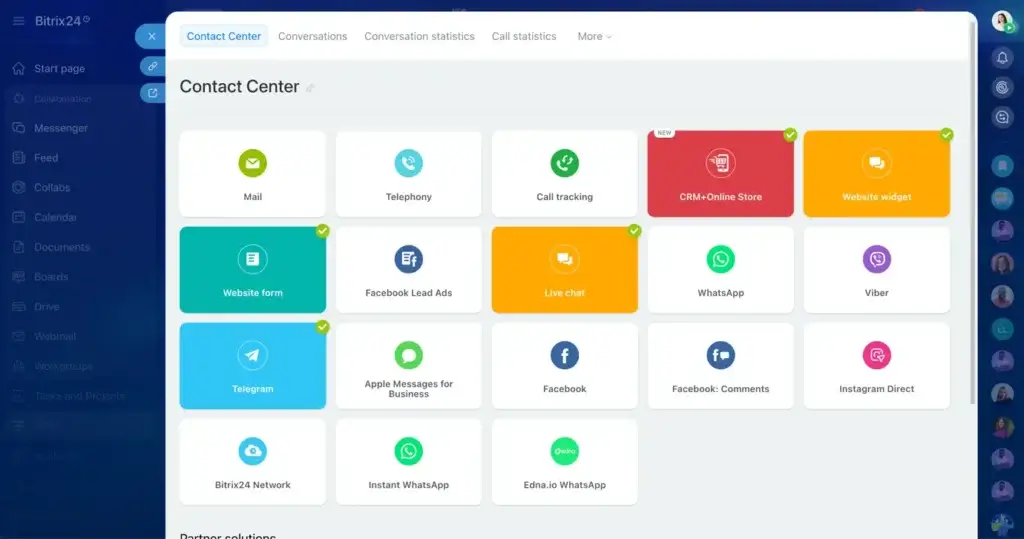Open the Telegram channel card

[x=252, y=366]
